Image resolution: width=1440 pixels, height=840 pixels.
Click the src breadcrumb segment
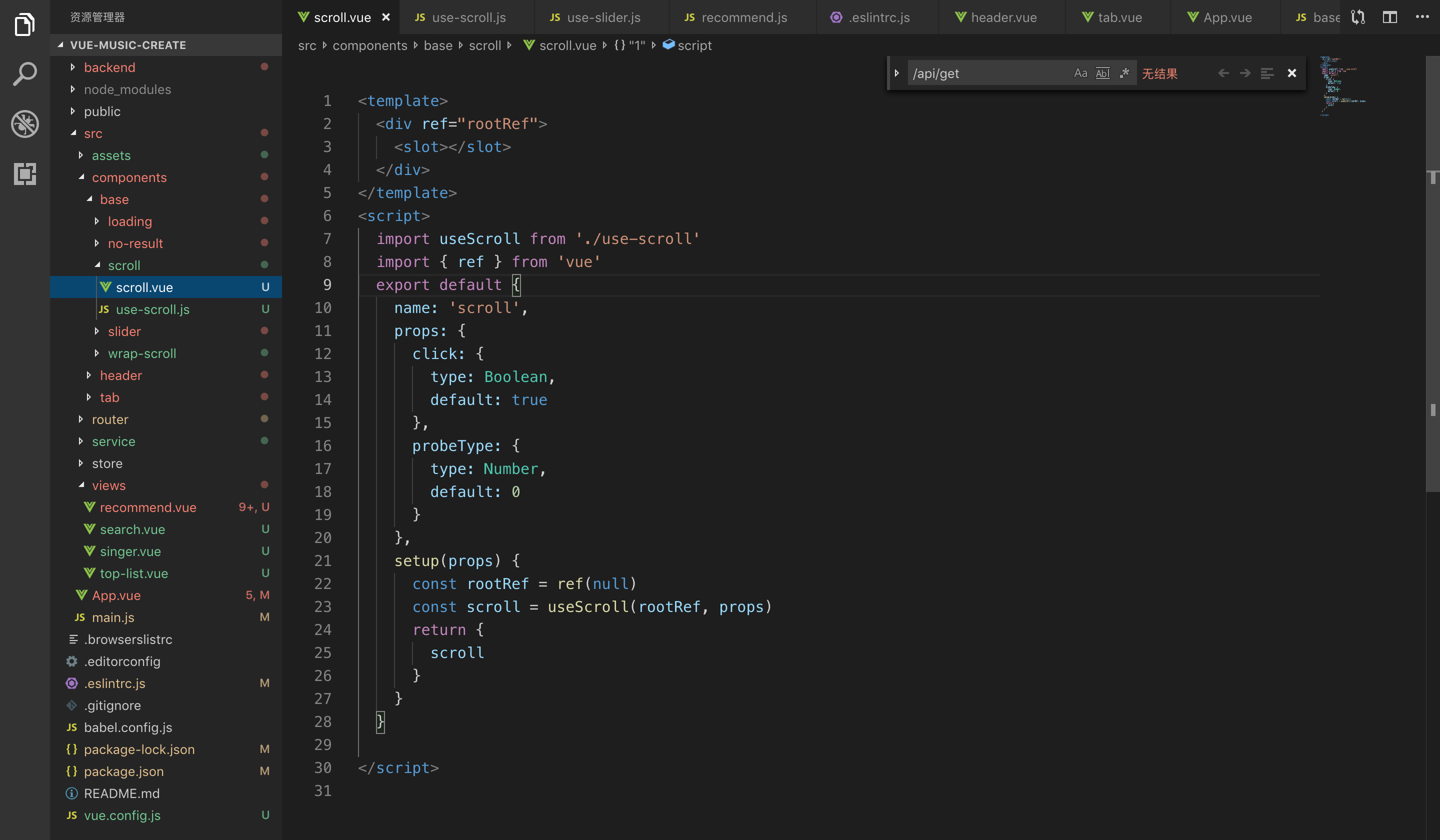point(307,45)
